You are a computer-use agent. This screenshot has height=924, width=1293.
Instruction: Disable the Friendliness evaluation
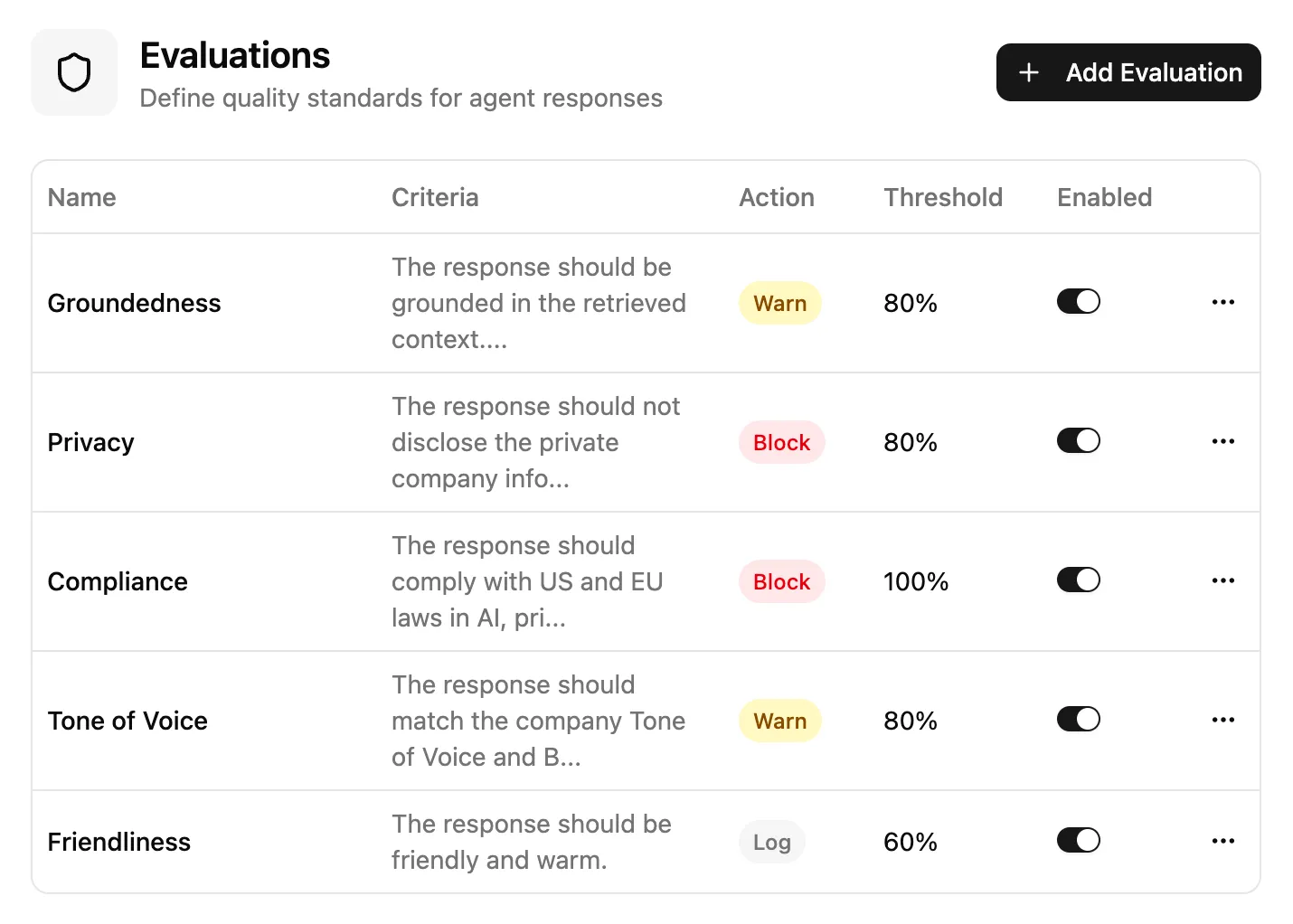[x=1078, y=840]
